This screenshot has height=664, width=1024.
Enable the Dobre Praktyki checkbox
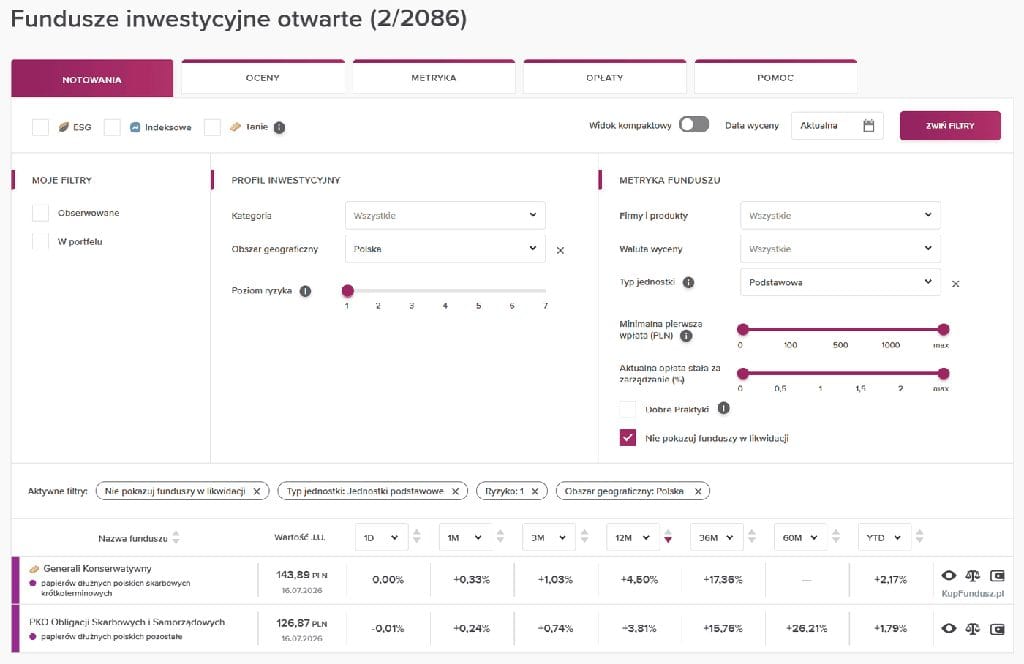tap(628, 409)
